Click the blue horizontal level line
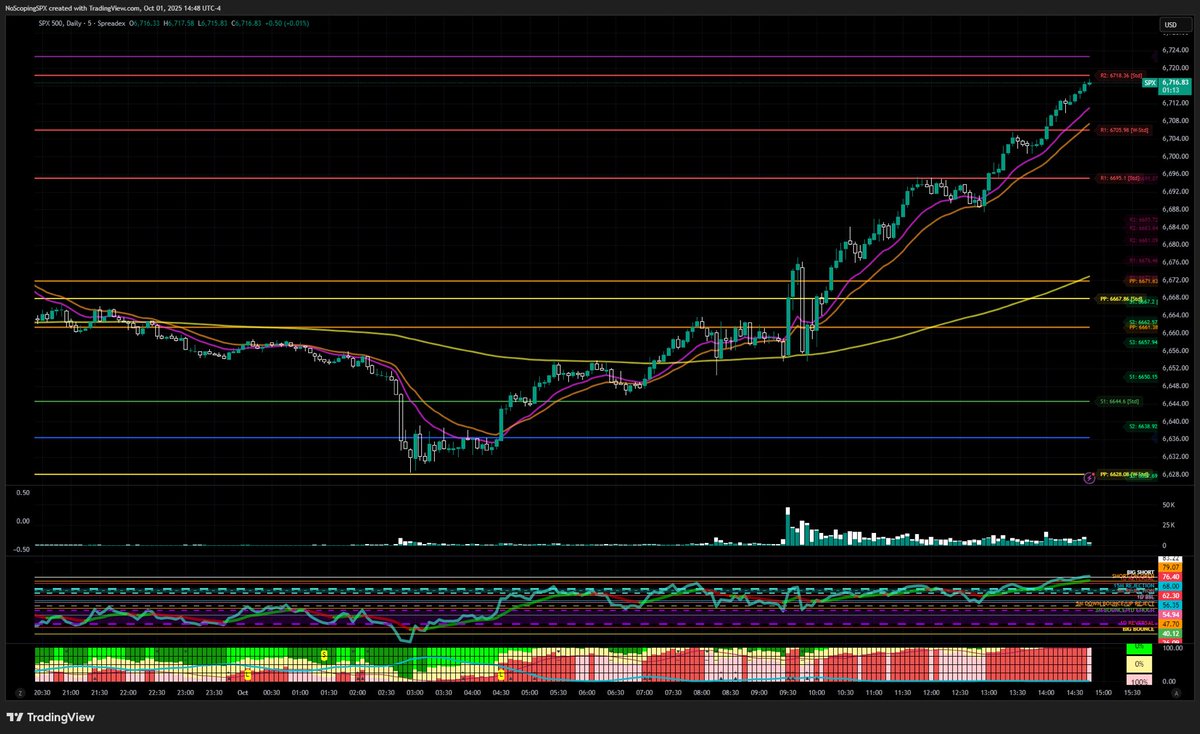 [560, 437]
